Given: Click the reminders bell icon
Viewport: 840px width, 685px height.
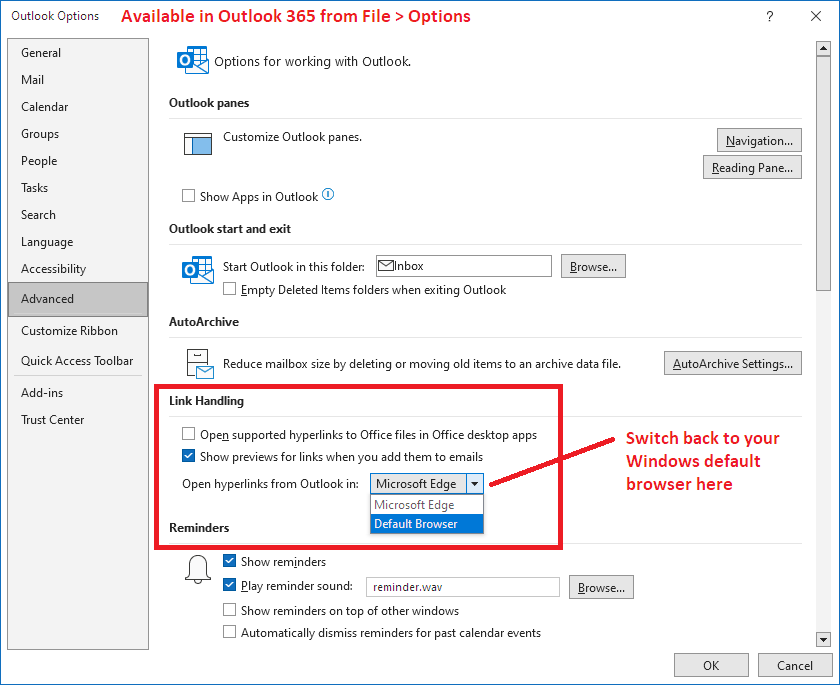Looking at the screenshot, I should 199,568.
